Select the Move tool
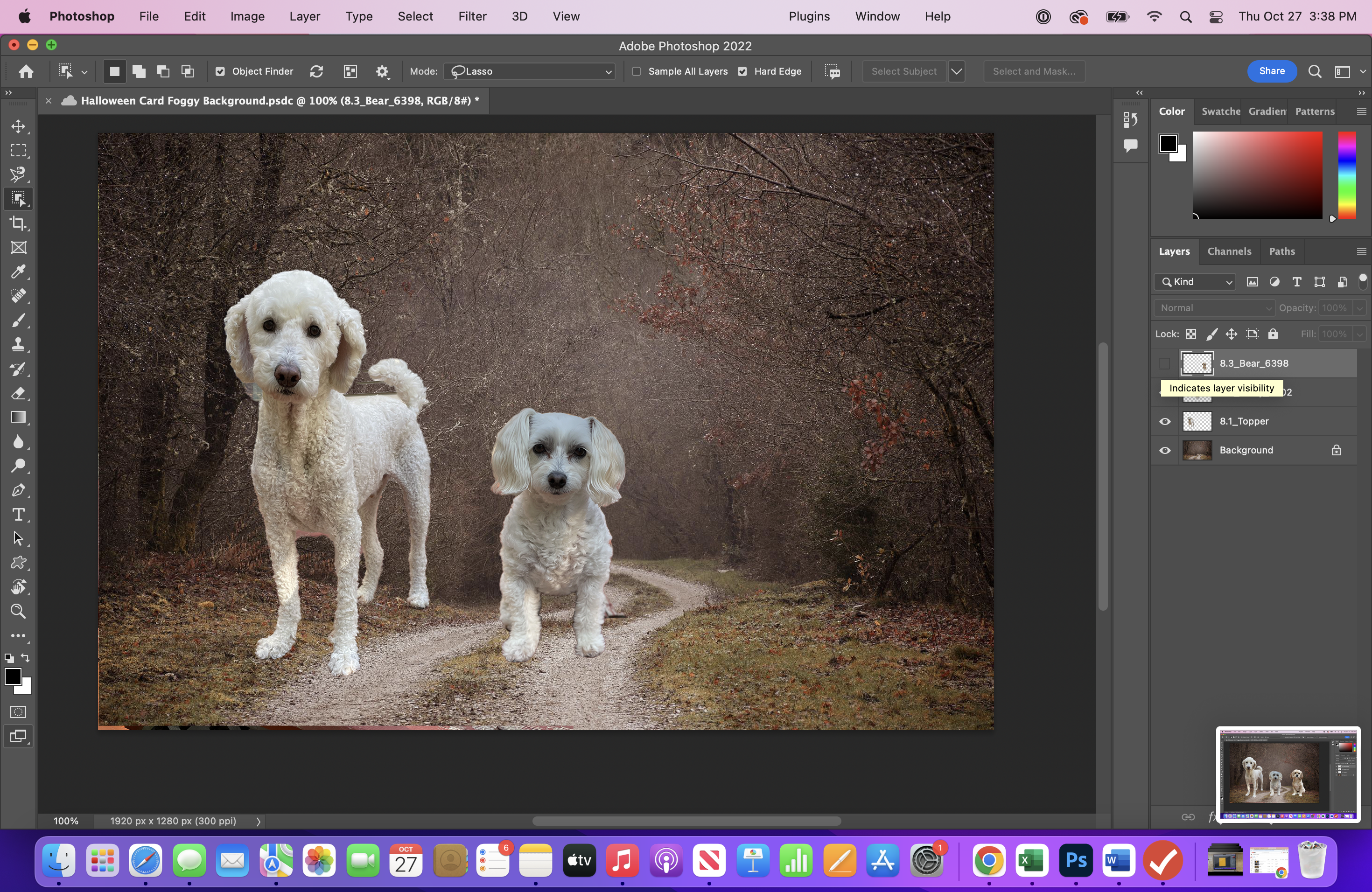The image size is (1372, 892). [x=19, y=126]
